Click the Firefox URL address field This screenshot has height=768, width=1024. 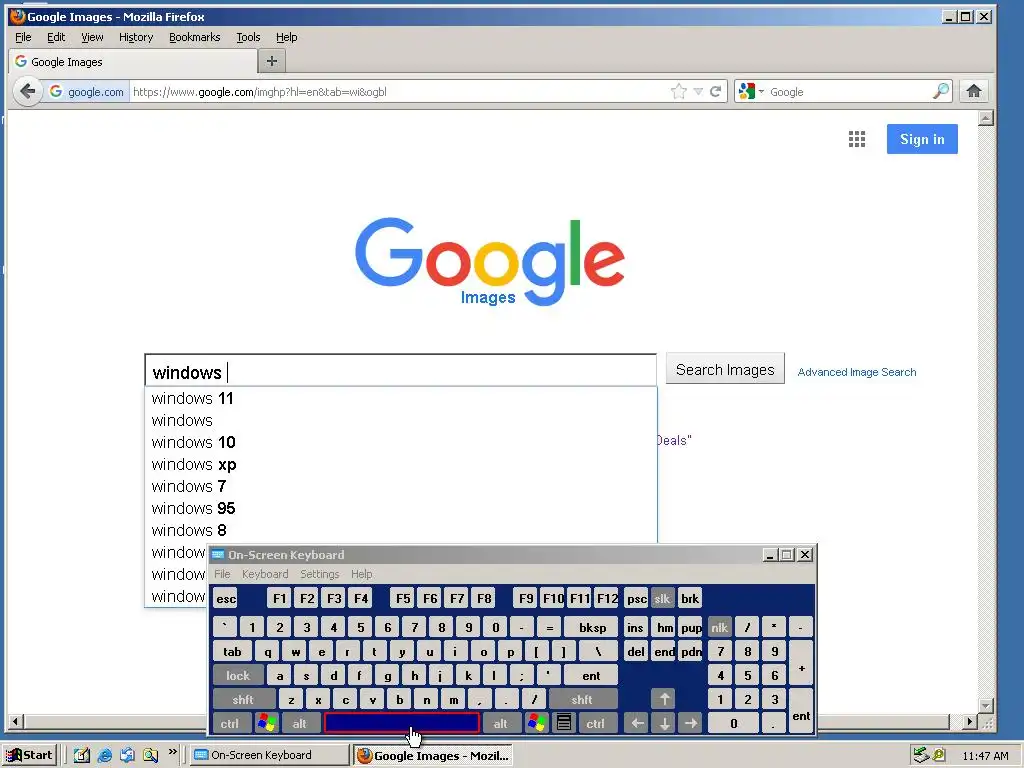tap(398, 91)
